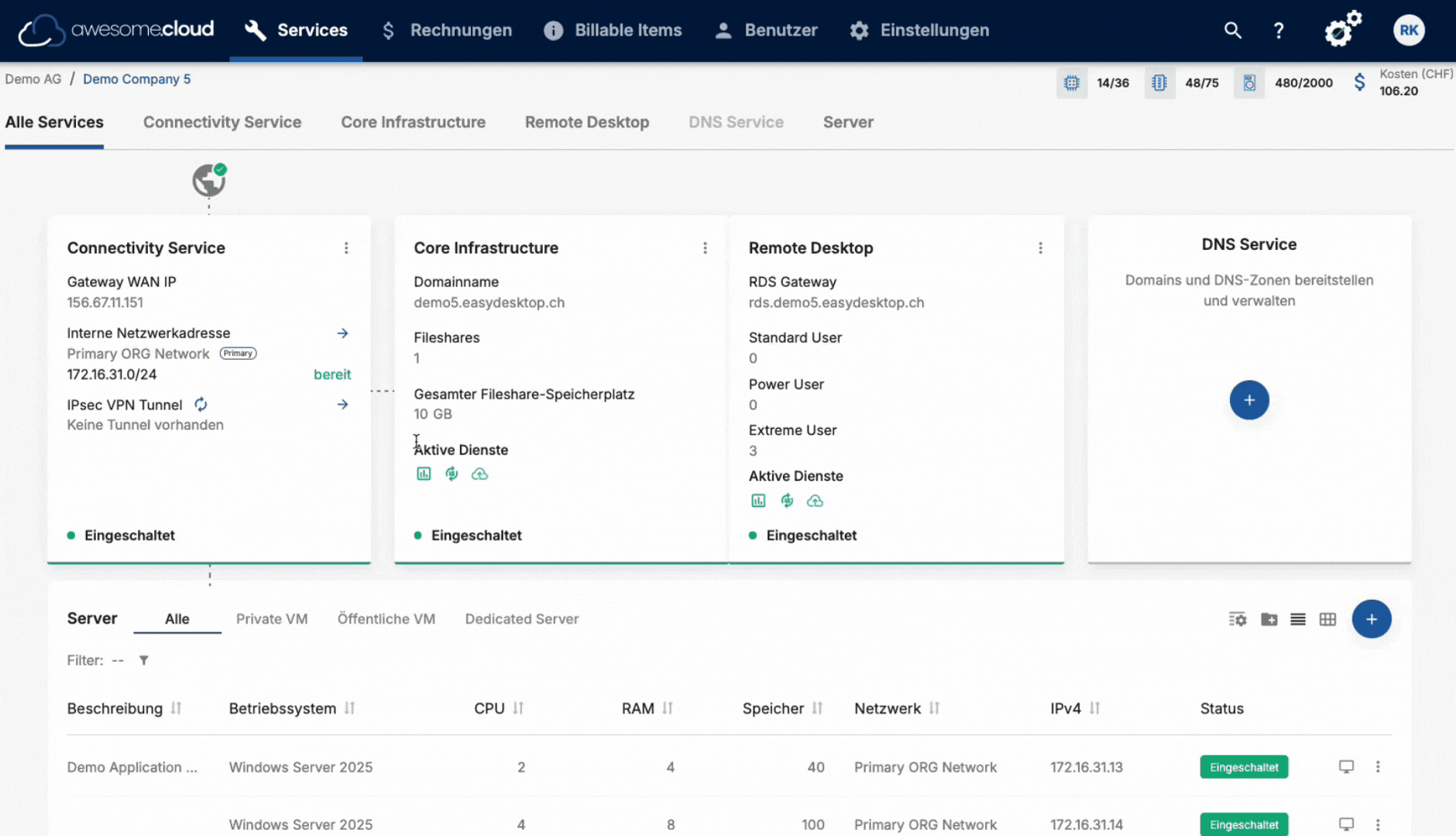The height and width of the screenshot is (836, 1456).
Task: Open the Services nav menu
Action: (x=296, y=30)
